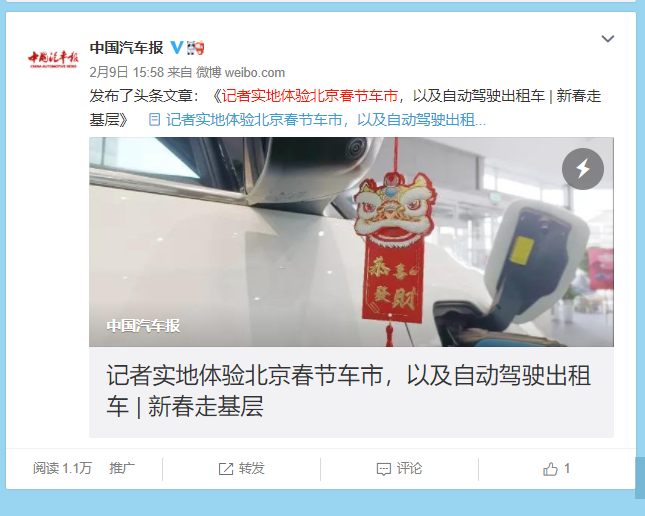Click the 转发 repost button
The height and width of the screenshot is (516, 645).
coord(241,469)
